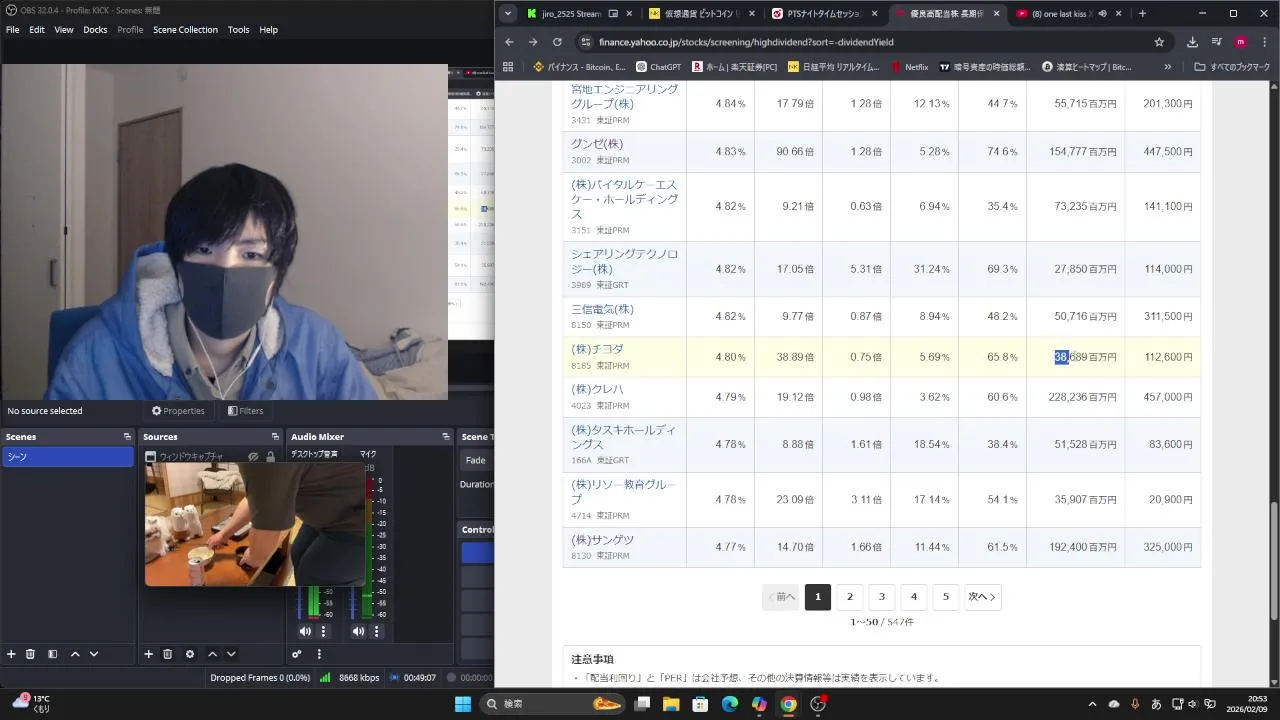Screen dimensions: 1280x720
Task: Remove selected scene with Scenes trash icon
Action: click(x=30, y=654)
